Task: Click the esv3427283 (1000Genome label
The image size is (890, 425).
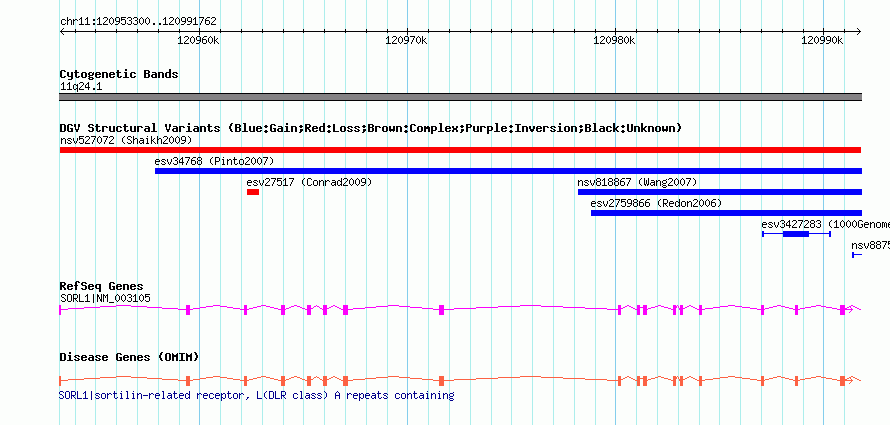Action: tap(825, 224)
